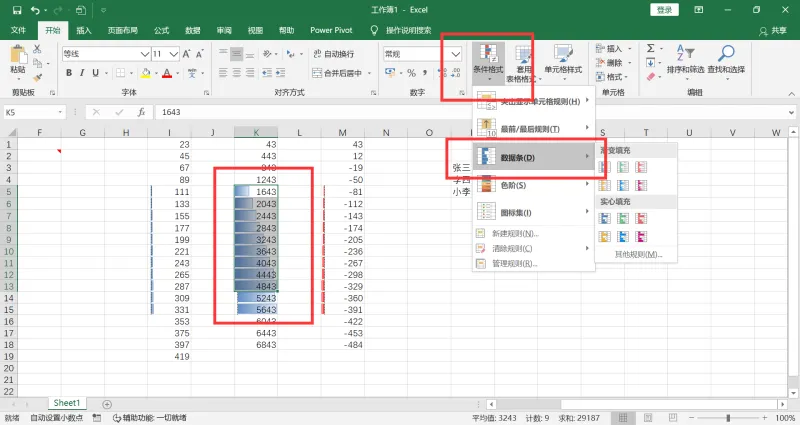Switch to Page Break Preview icon
Screen dimensions: 800x425
[672, 418]
